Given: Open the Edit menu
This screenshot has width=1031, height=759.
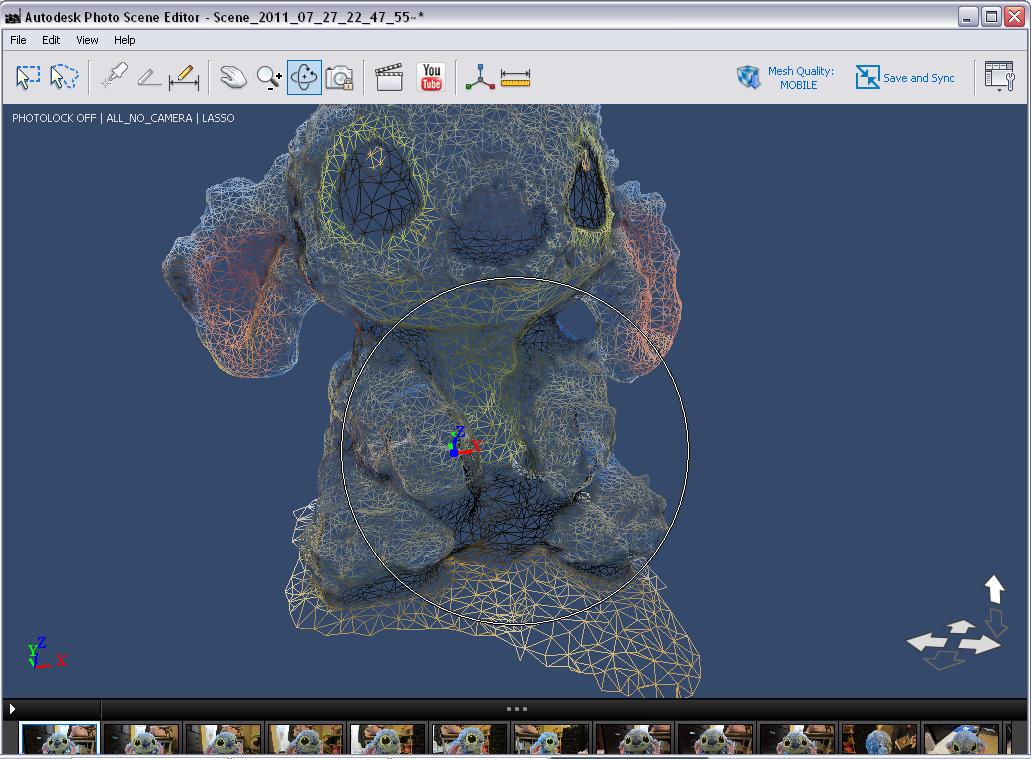Looking at the screenshot, I should tap(51, 40).
